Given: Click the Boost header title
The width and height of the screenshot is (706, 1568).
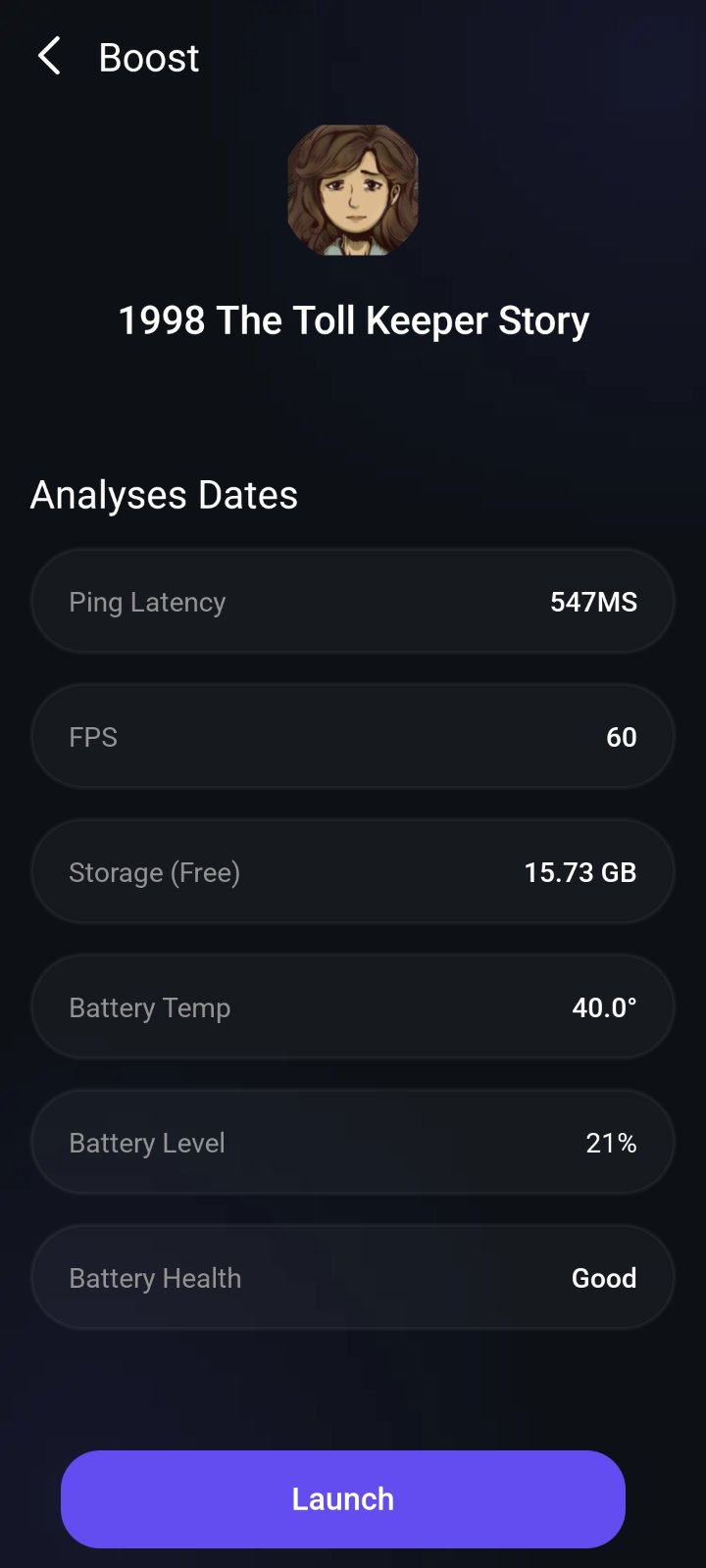Looking at the screenshot, I should pos(149,58).
